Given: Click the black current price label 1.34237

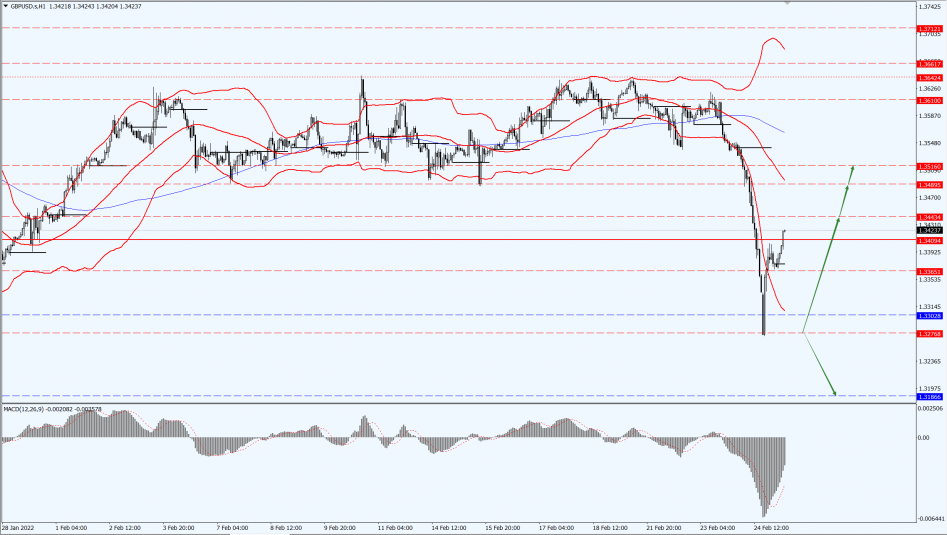Looking at the screenshot, I should [x=929, y=231].
